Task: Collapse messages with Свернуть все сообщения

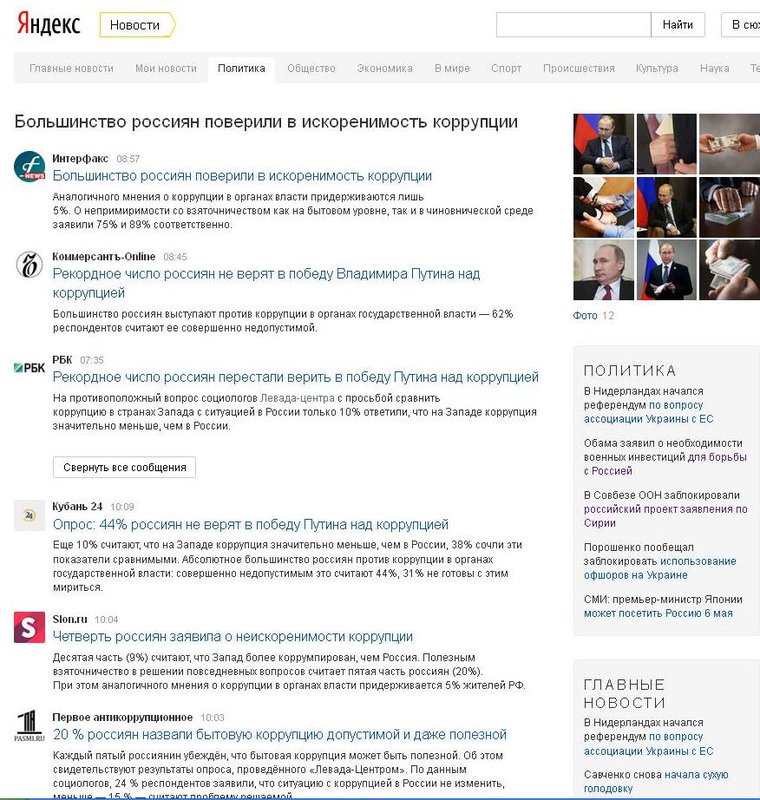Action: (x=124, y=467)
